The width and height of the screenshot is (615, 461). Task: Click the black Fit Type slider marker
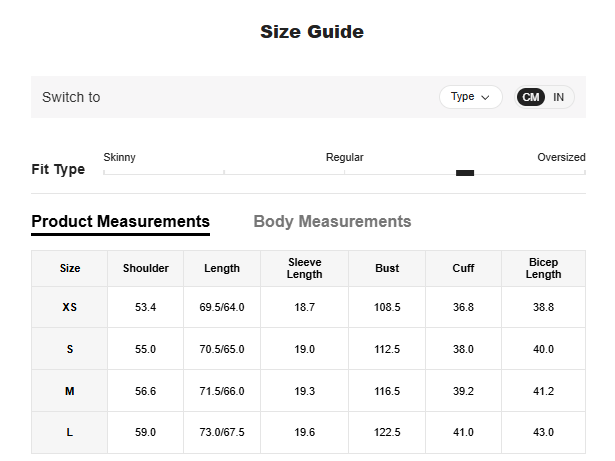pyautogui.click(x=465, y=173)
